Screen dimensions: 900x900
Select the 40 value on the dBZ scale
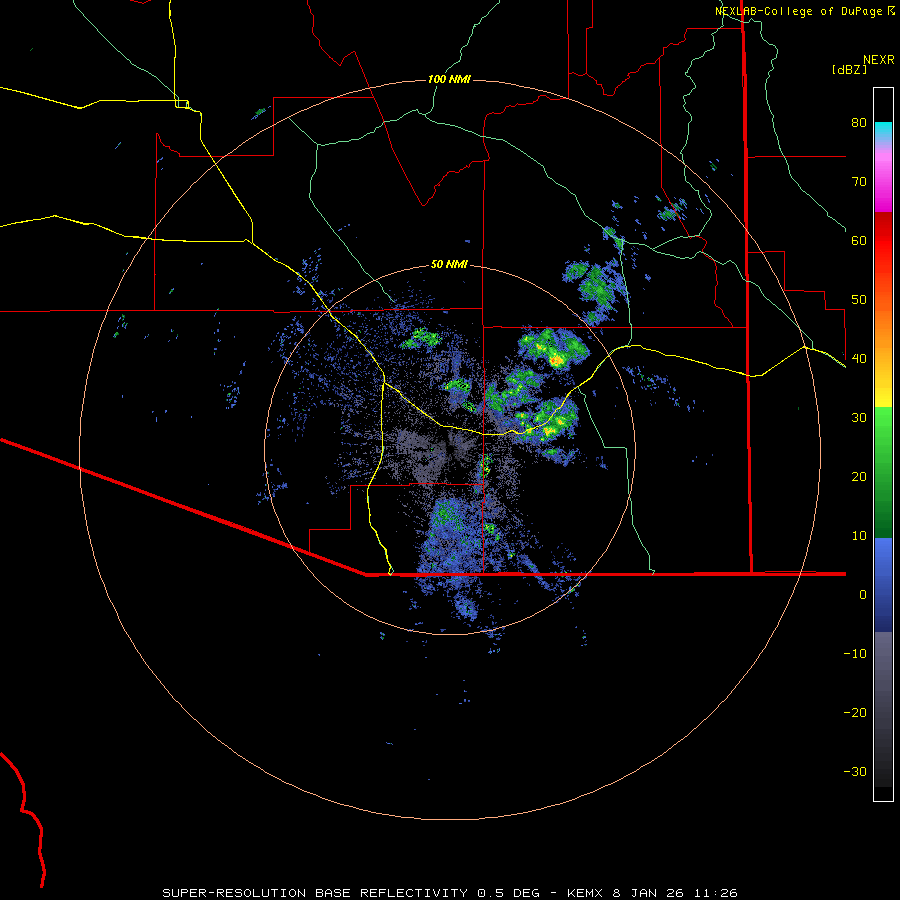click(x=859, y=358)
